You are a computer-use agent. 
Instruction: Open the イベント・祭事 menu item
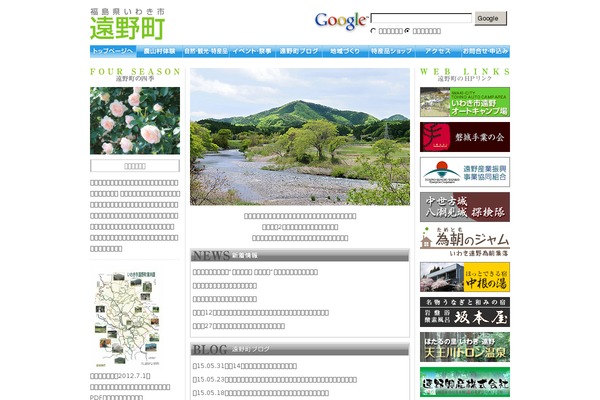point(253,51)
